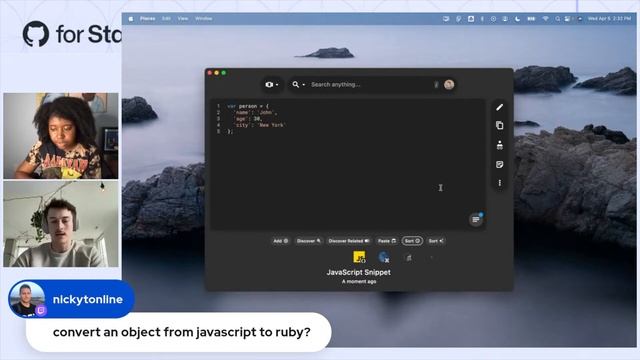This screenshot has height=360, width=640.
Task: Click code line containing age 30
Action: point(247,119)
